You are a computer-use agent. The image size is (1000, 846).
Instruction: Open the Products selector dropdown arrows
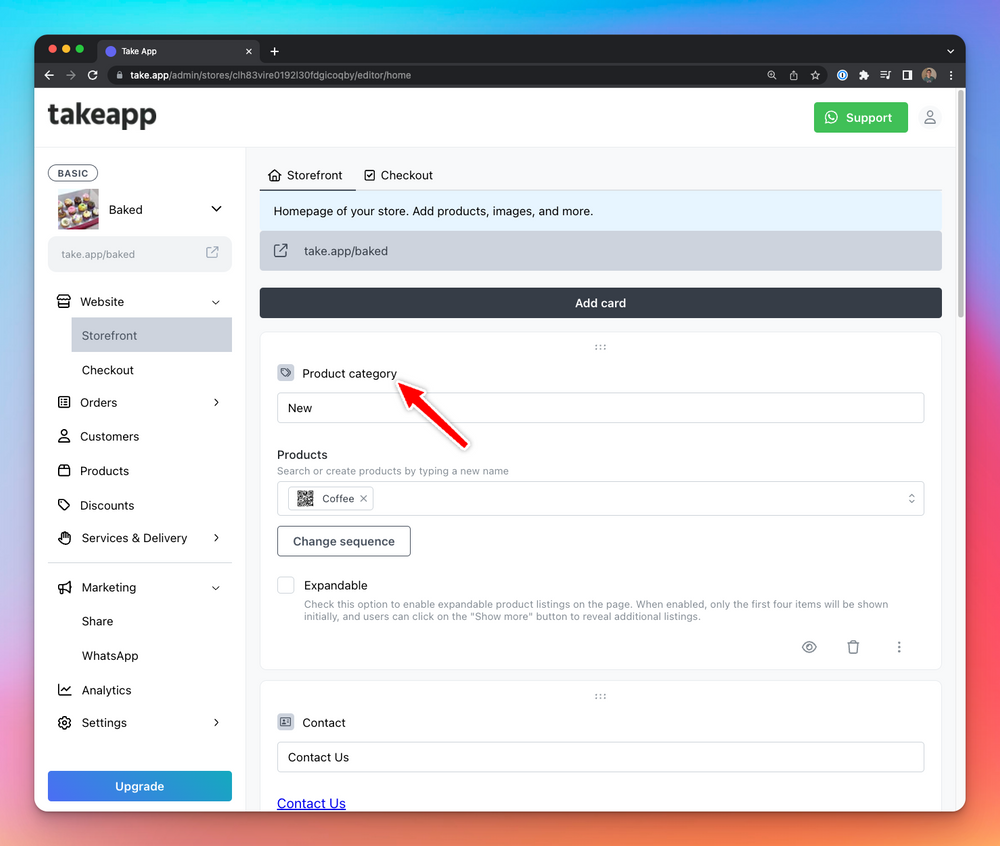tap(911, 499)
